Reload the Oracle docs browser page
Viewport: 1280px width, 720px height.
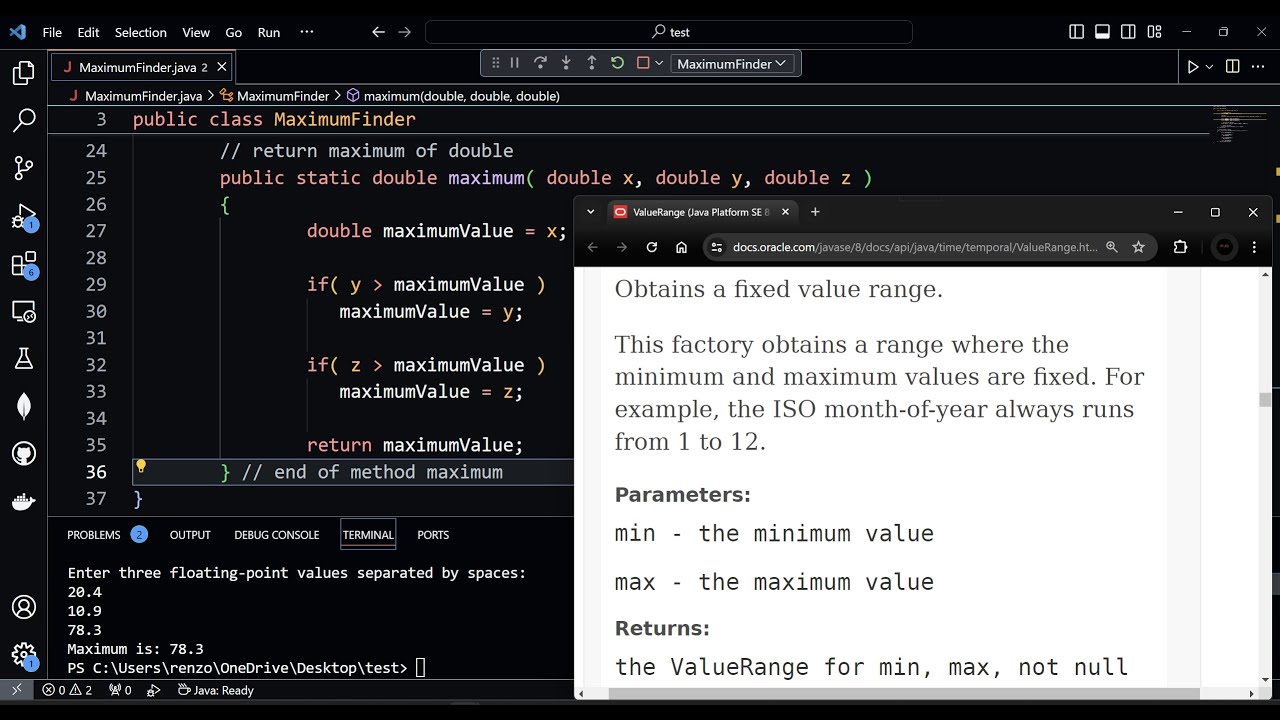[x=652, y=247]
